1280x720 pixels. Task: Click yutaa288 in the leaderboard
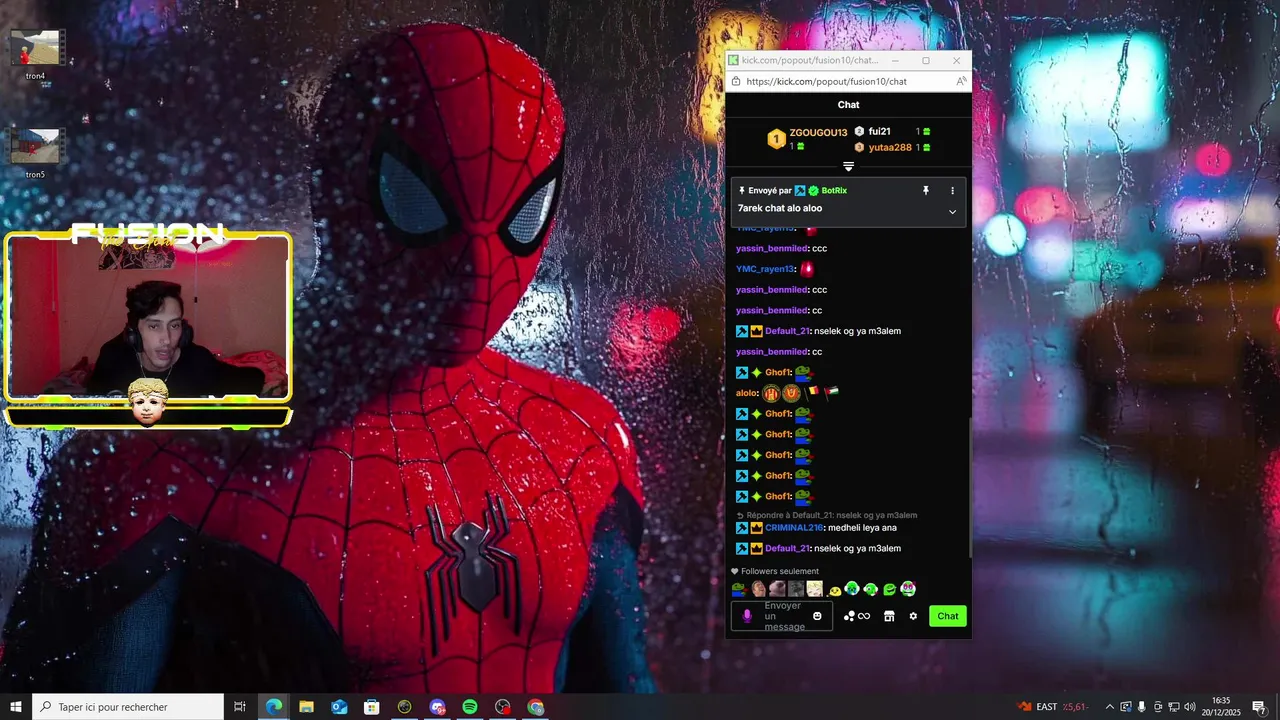click(890, 147)
